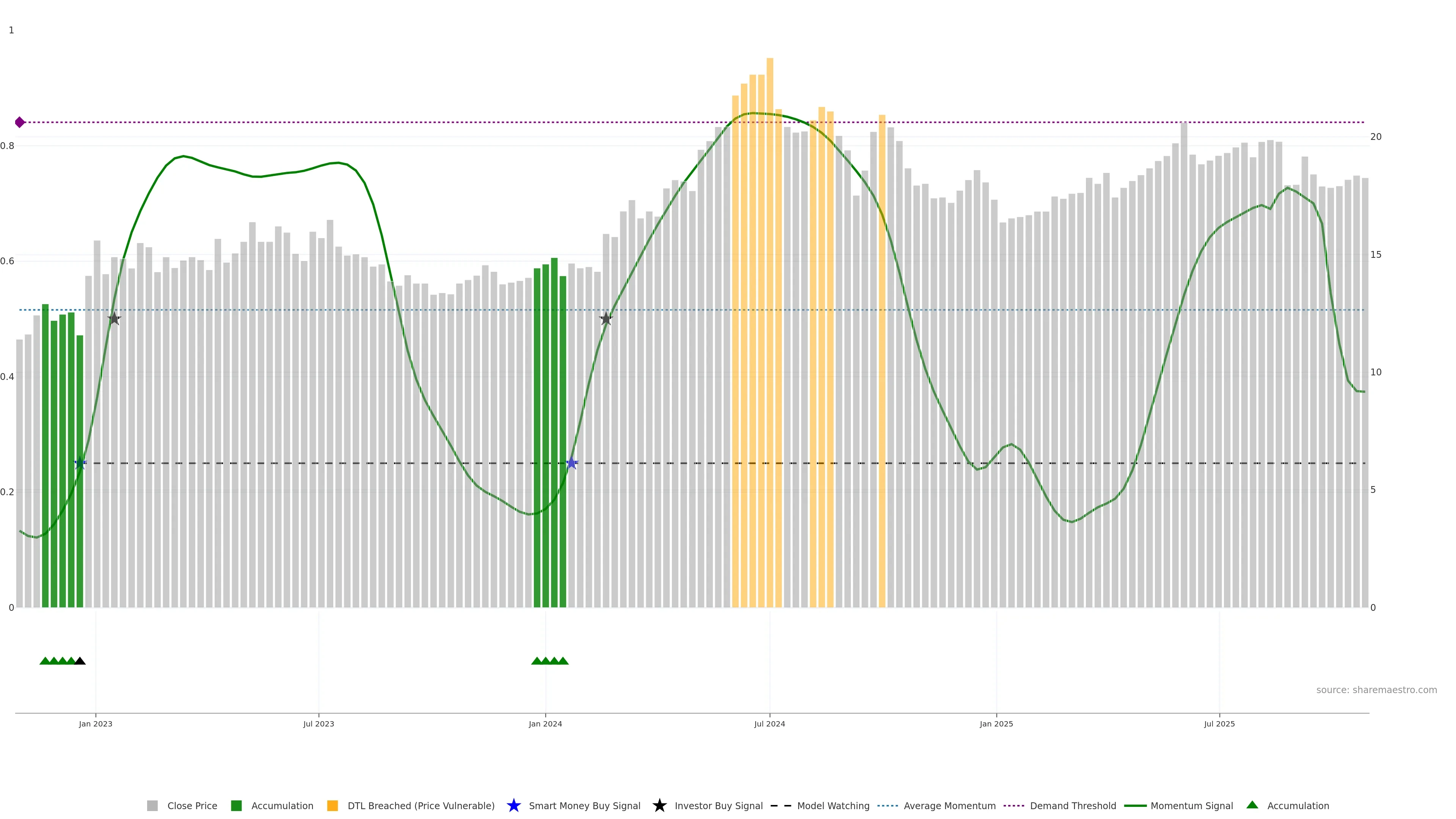The height and width of the screenshot is (819, 1456).
Task: Click the black star near Jan 2023
Action: click(114, 319)
